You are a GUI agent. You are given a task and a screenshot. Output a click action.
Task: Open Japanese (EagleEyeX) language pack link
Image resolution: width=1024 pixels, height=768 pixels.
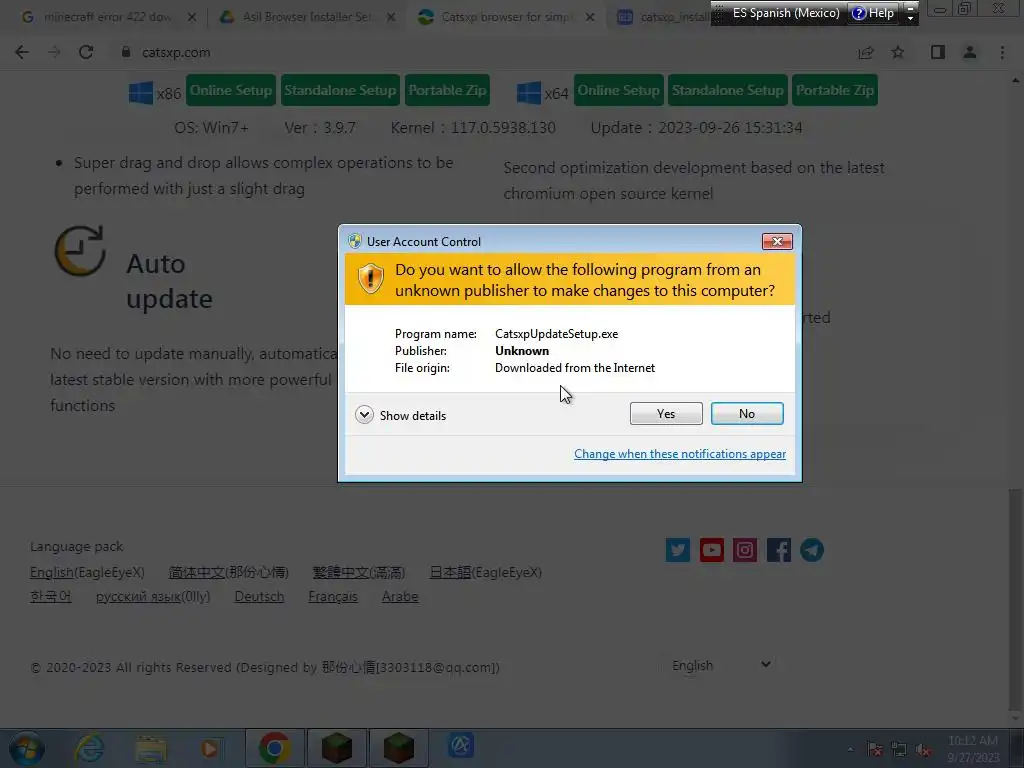click(485, 572)
